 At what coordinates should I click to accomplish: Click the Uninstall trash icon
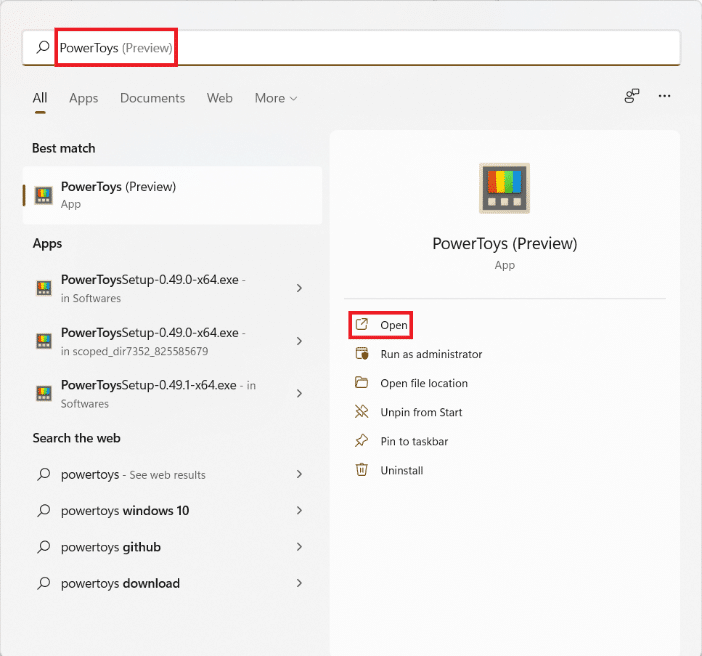pyautogui.click(x=362, y=470)
